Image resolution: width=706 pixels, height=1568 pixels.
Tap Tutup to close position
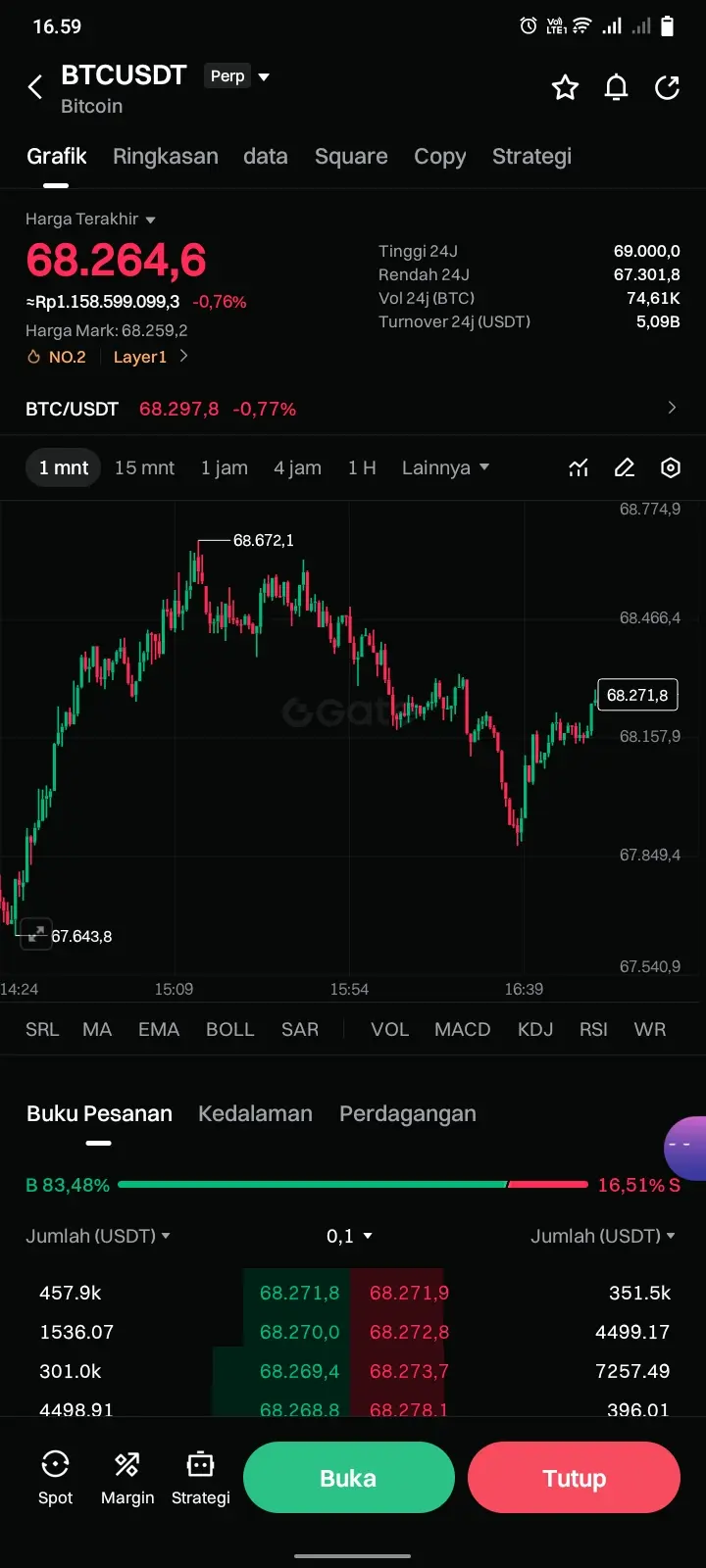pos(575,1478)
